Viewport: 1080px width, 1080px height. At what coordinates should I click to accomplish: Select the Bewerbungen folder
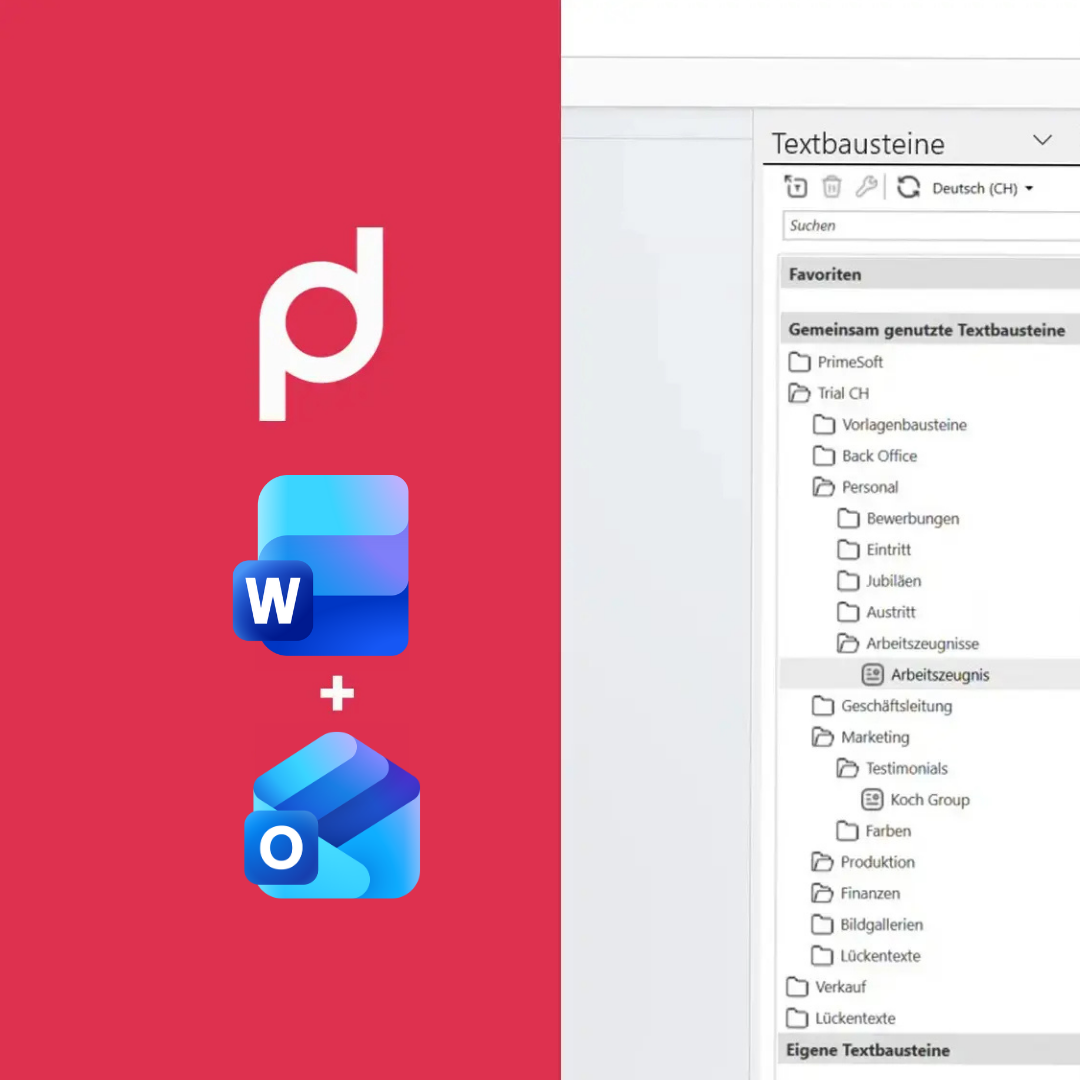coord(910,518)
